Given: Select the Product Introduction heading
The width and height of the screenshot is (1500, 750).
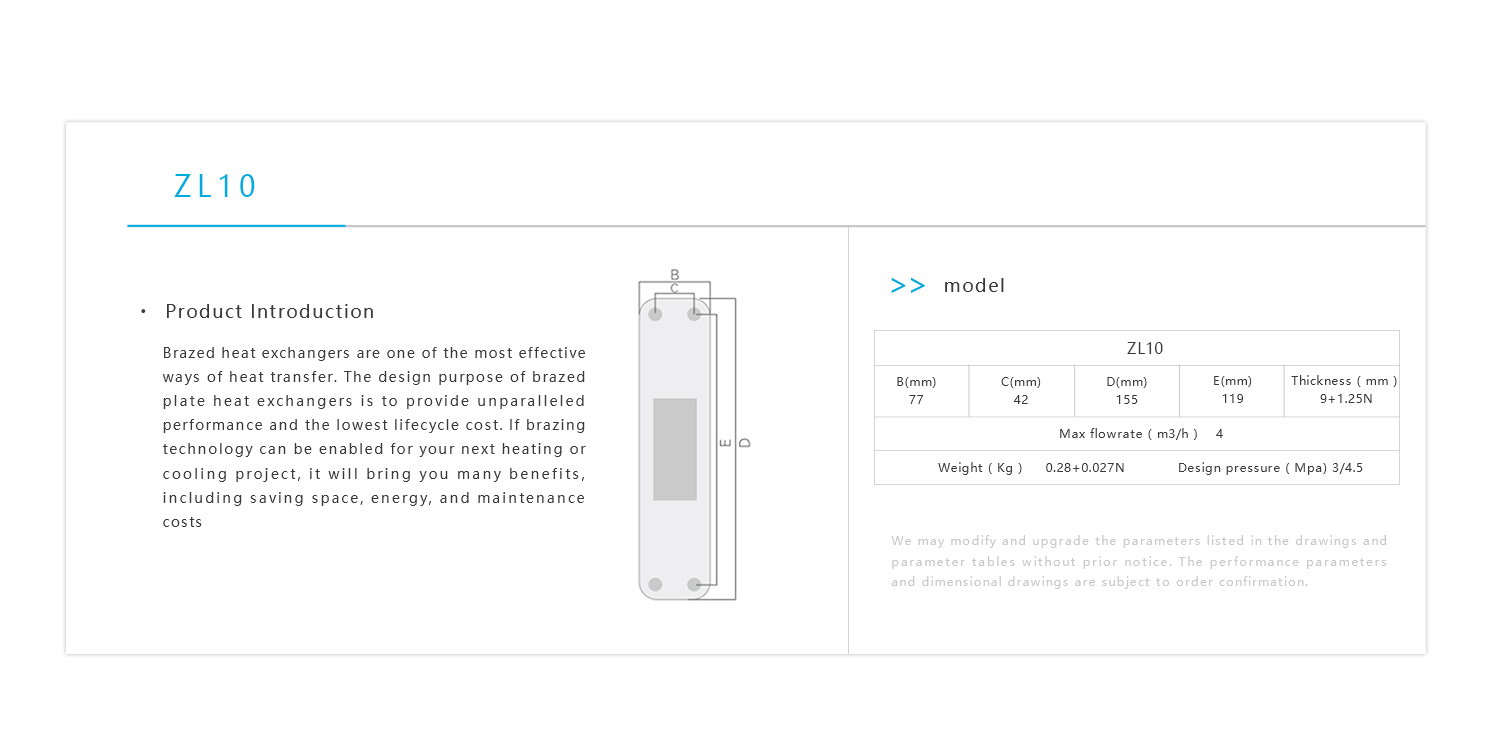Looking at the screenshot, I should 270,311.
